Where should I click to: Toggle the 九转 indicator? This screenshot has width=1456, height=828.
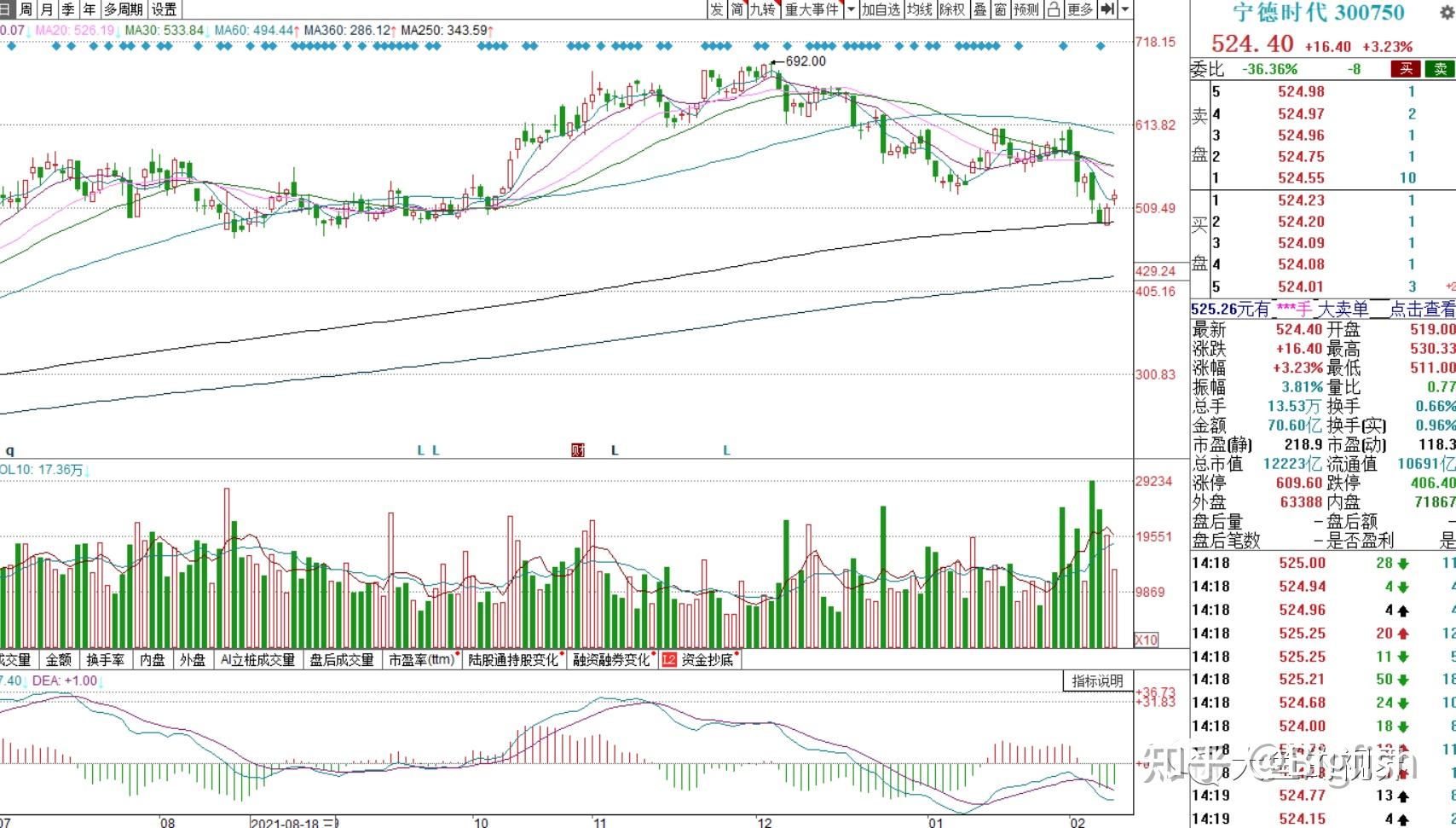(764, 9)
